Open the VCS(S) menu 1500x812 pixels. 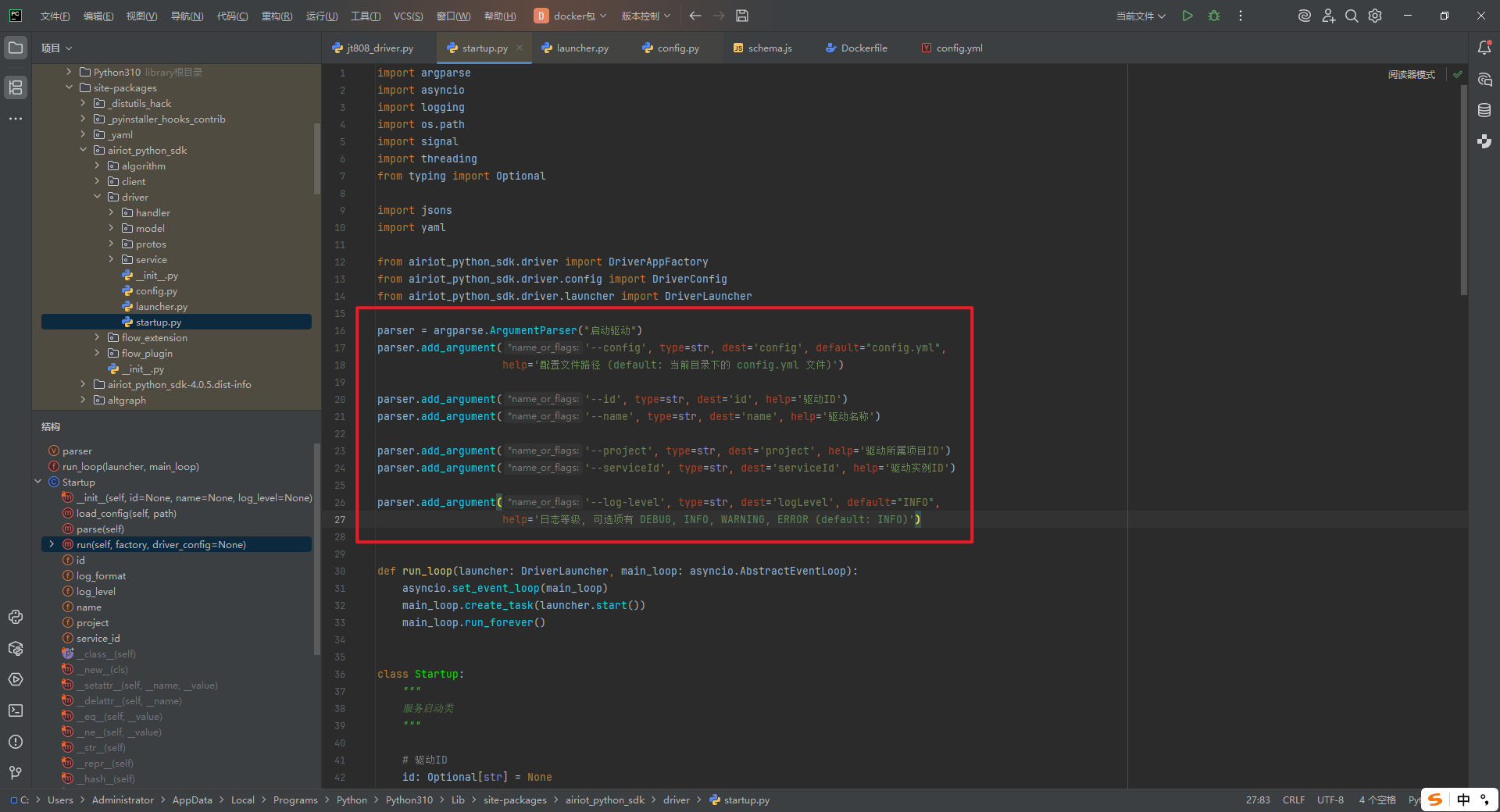(x=408, y=16)
